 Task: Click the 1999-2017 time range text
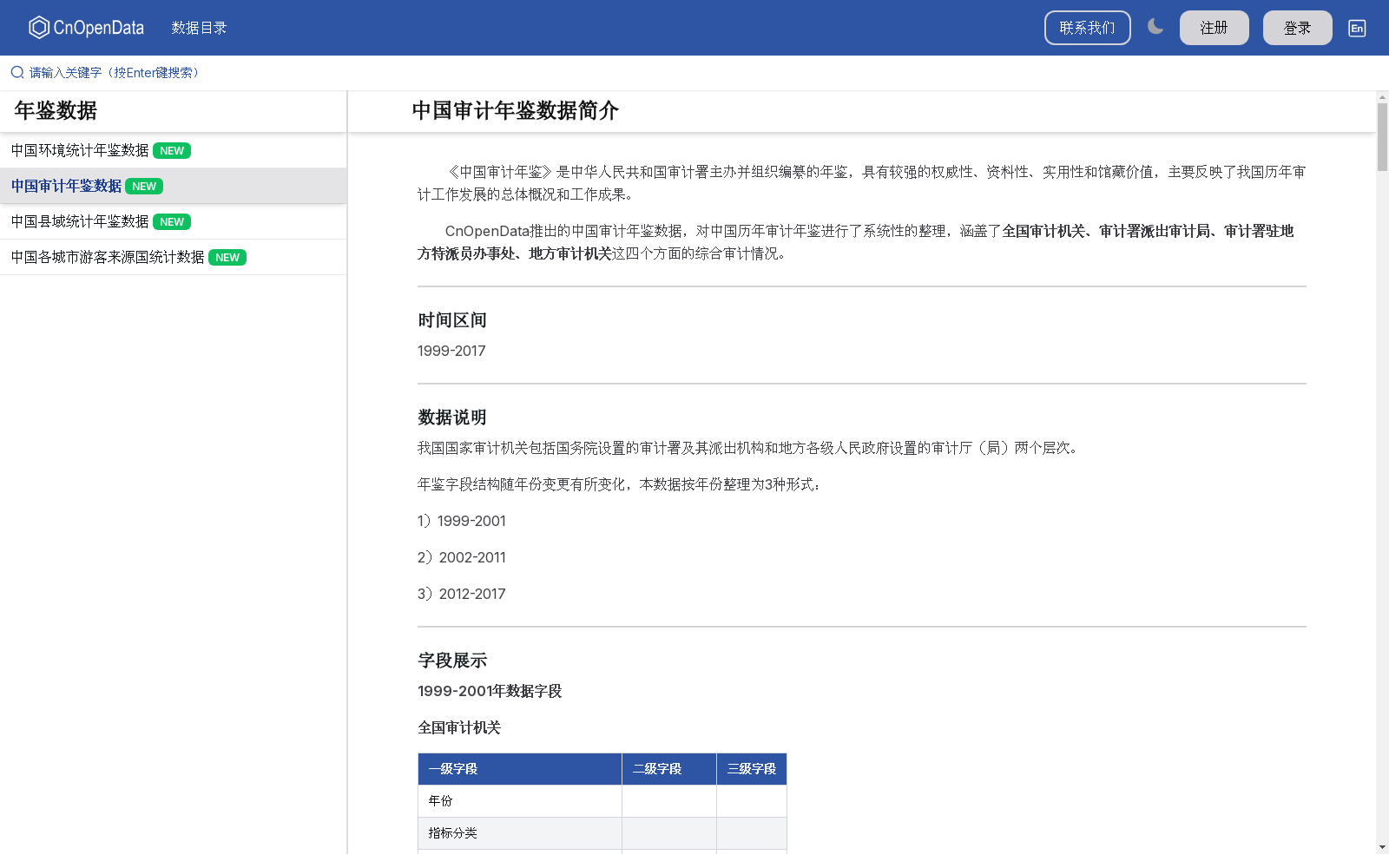(451, 351)
